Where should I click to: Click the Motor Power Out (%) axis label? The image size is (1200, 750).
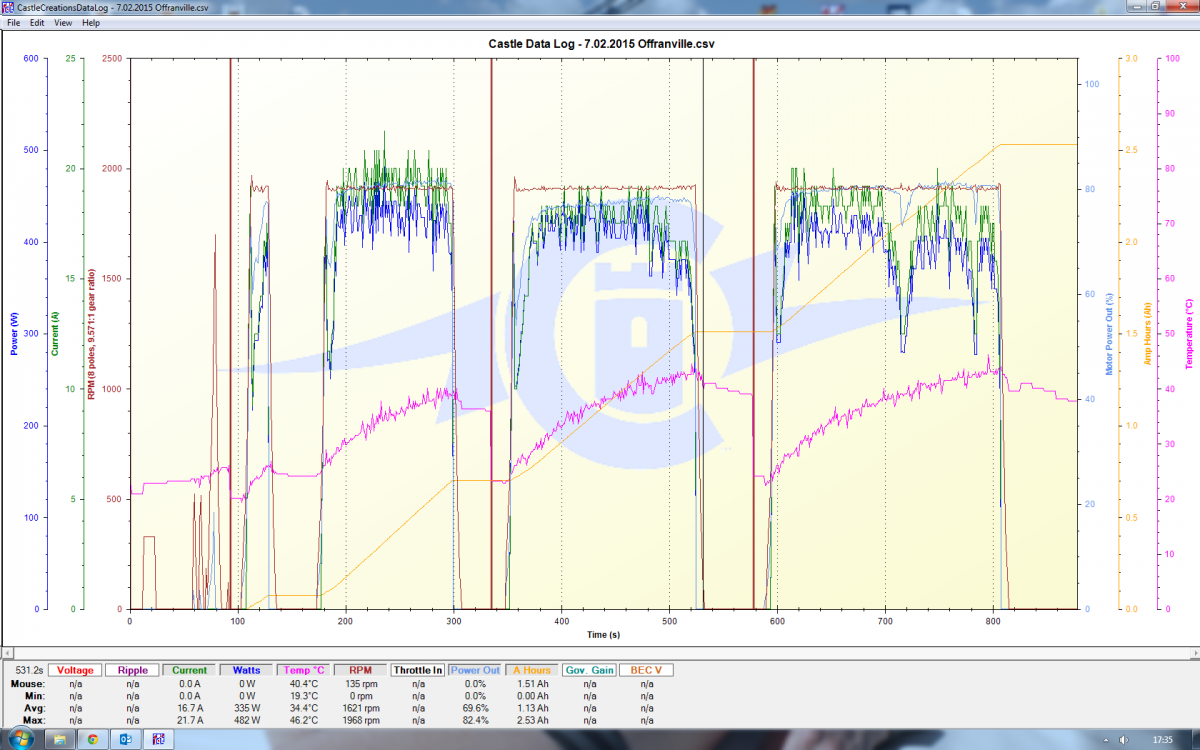click(1109, 334)
